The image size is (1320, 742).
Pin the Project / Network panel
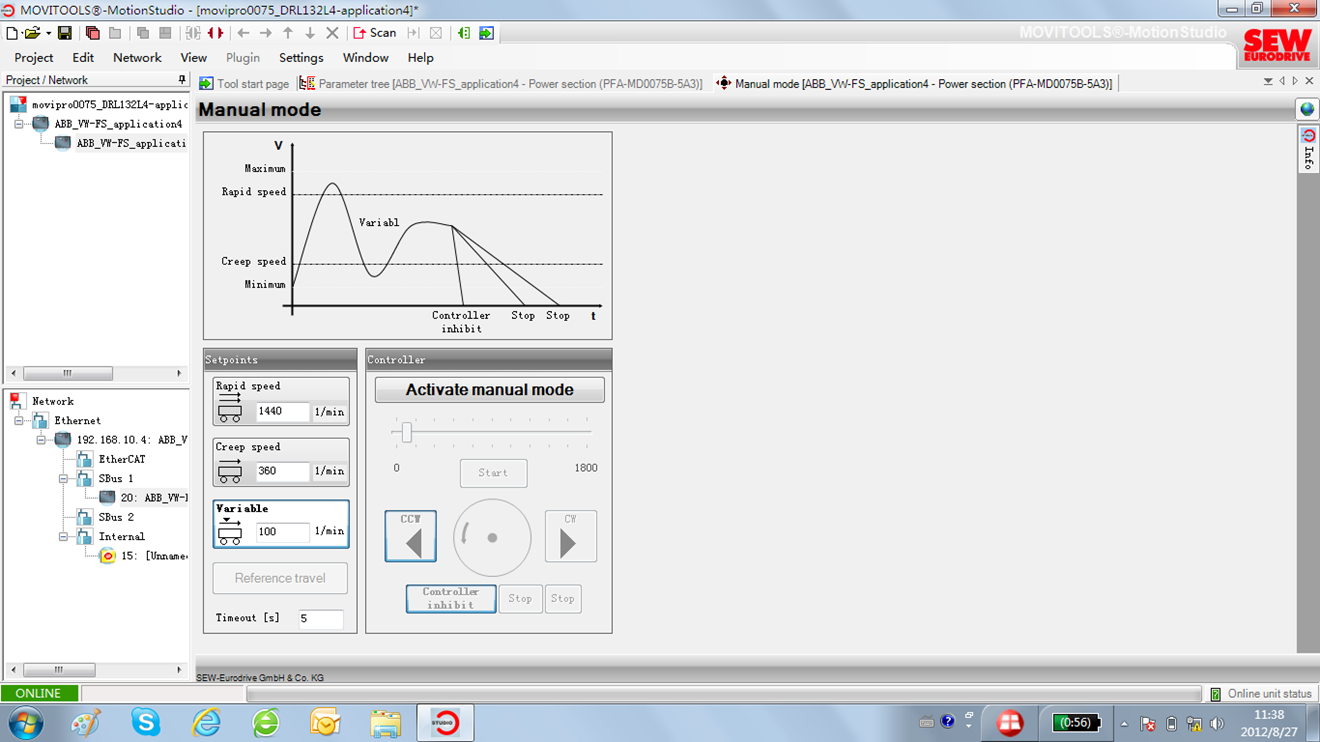tap(181, 80)
